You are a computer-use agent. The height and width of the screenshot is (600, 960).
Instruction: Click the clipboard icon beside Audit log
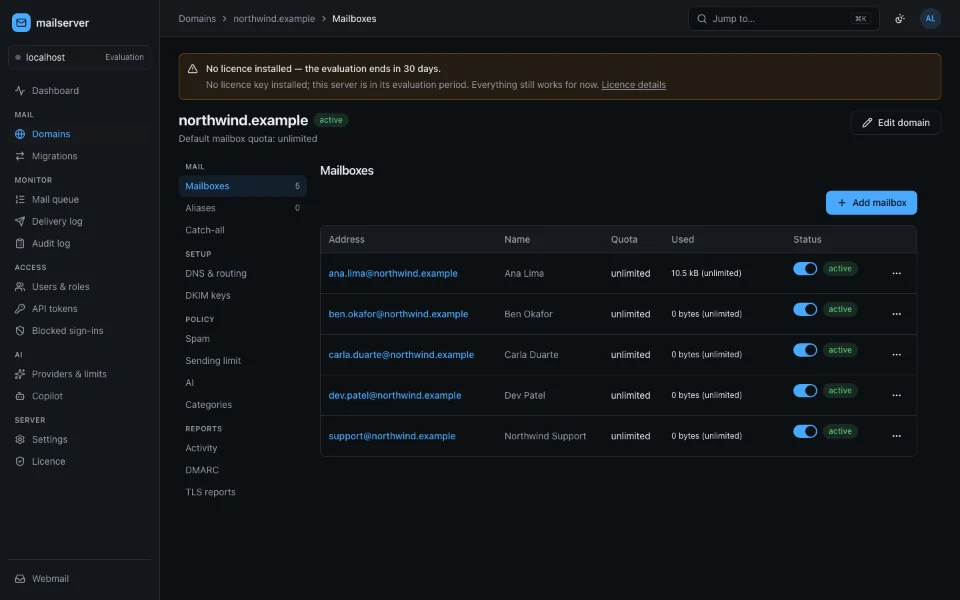pyautogui.click(x=20, y=244)
